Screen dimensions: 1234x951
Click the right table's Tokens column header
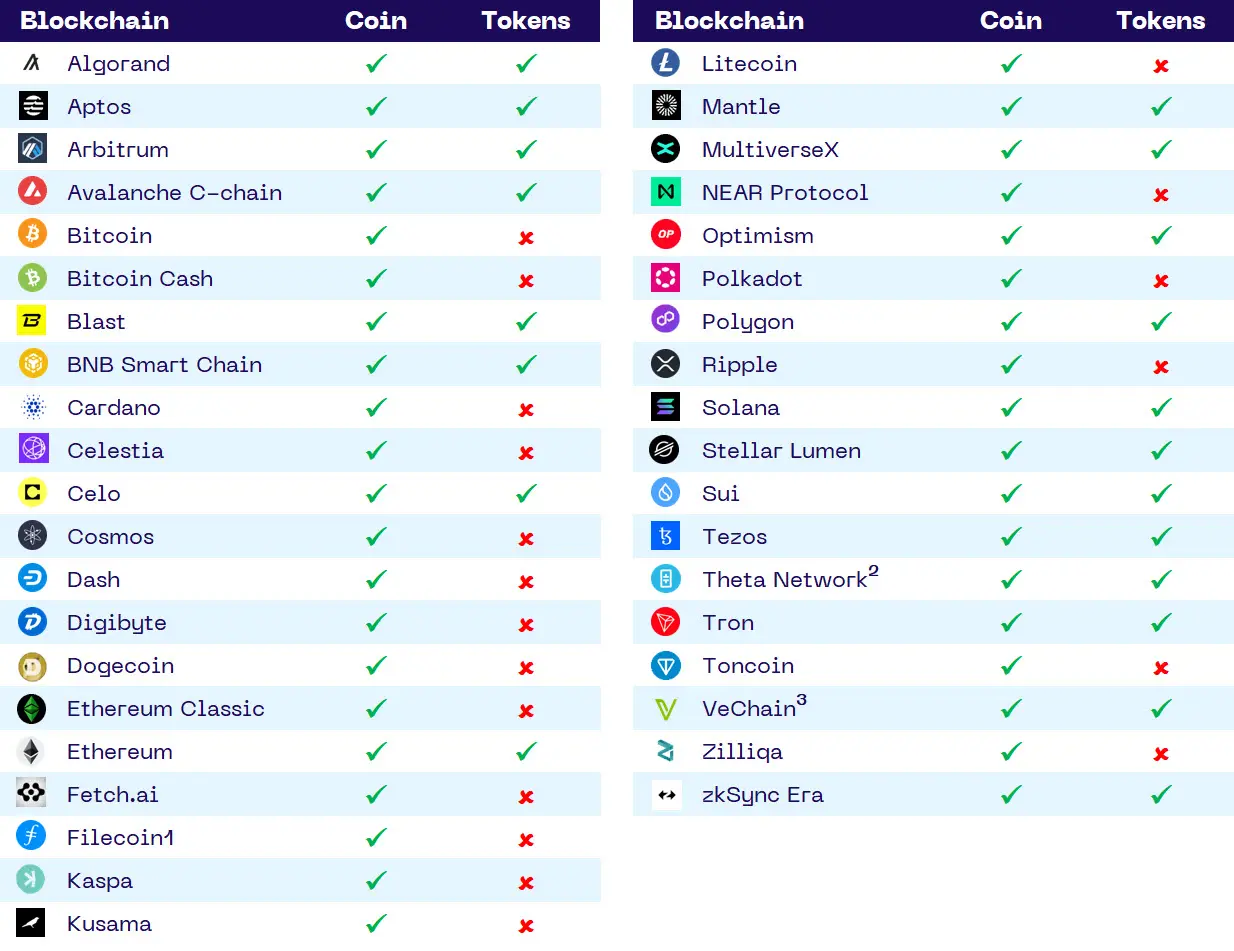[1160, 20]
